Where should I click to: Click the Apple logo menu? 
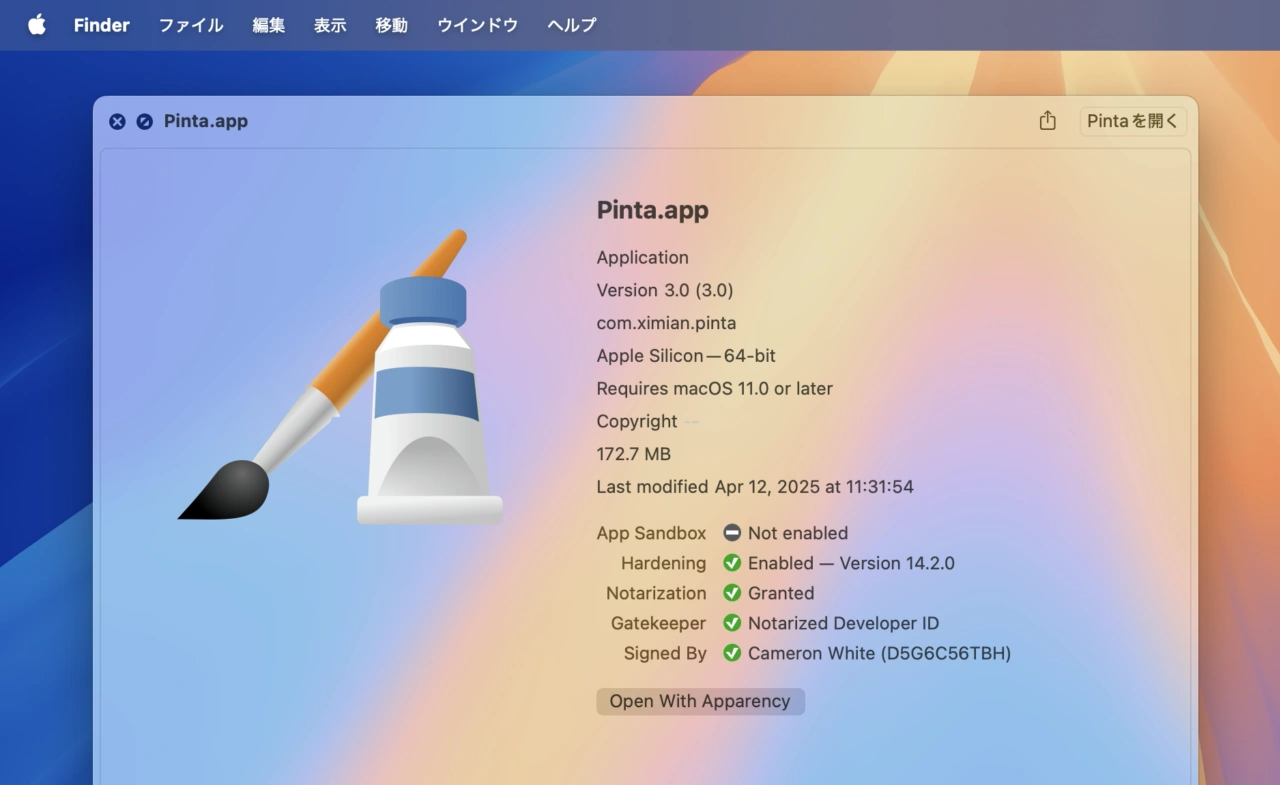pyautogui.click(x=37, y=25)
